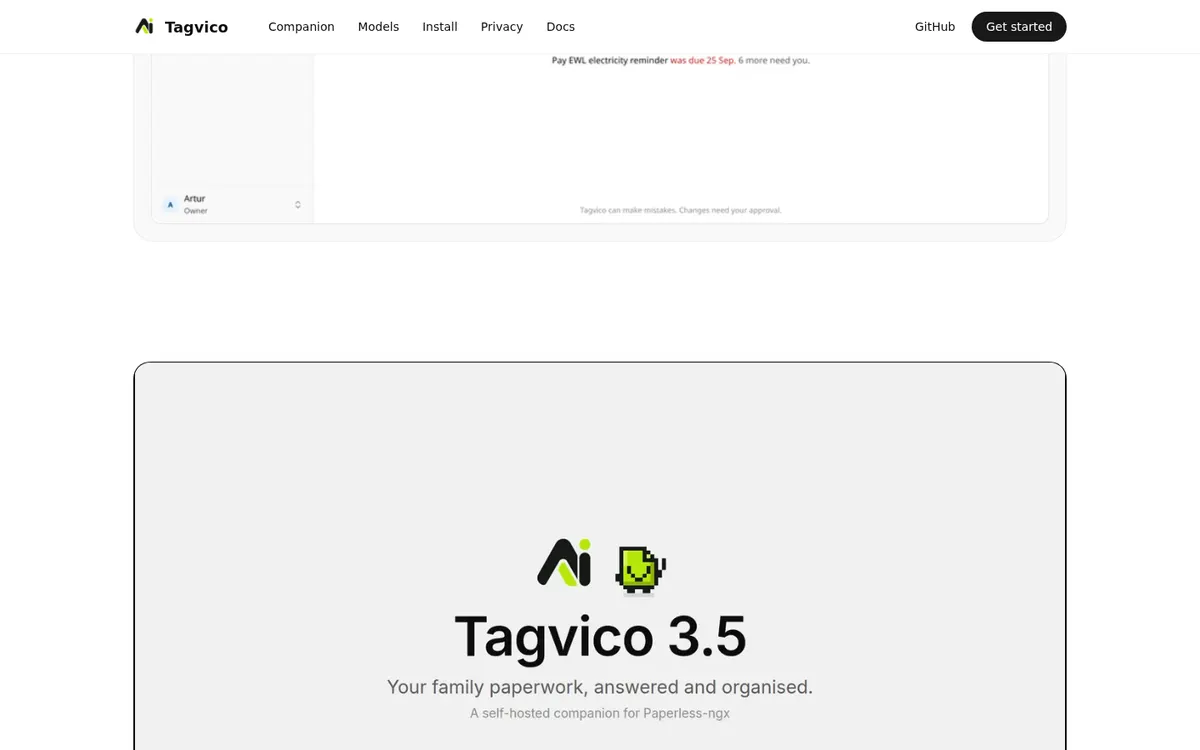This screenshot has height=750, width=1200.
Task: Click the Artur user avatar icon
Action: coord(170,204)
